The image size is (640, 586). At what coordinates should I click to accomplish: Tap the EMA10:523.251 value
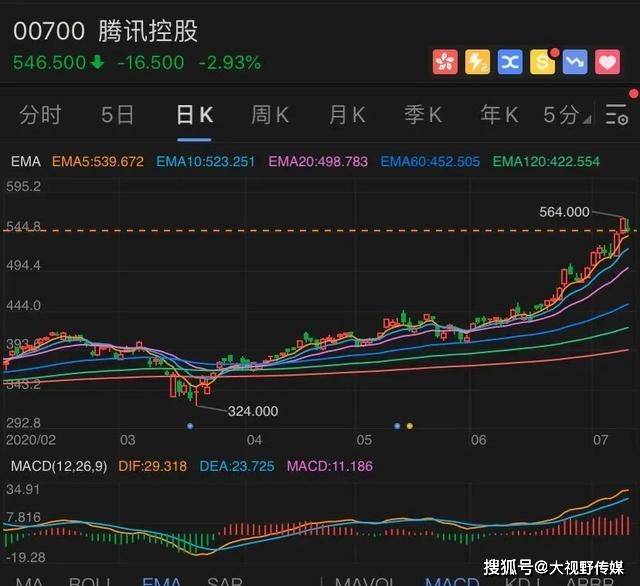(x=206, y=162)
